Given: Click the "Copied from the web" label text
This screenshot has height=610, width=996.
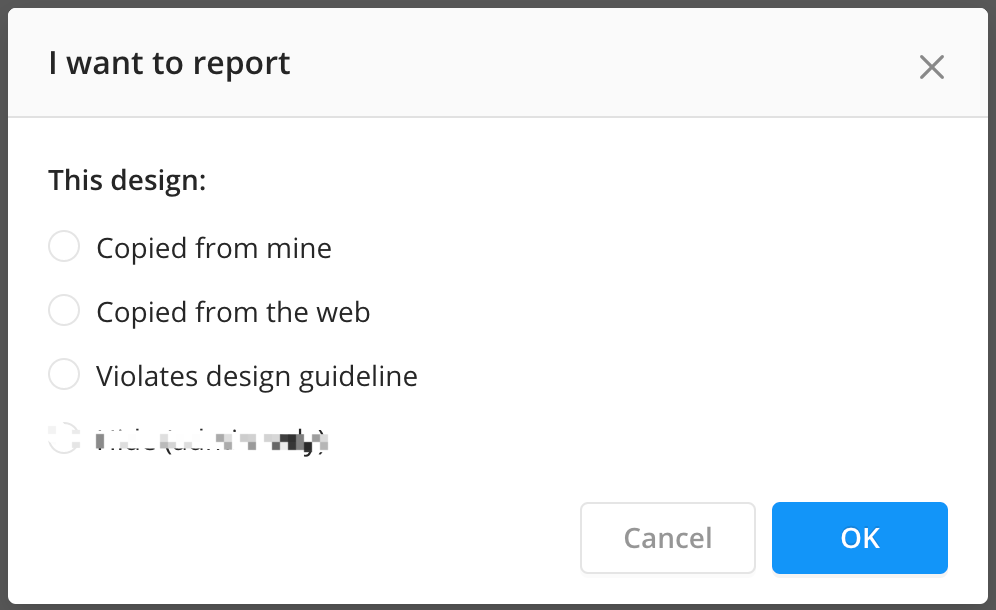Looking at the screenshot, I should point(233,312).
